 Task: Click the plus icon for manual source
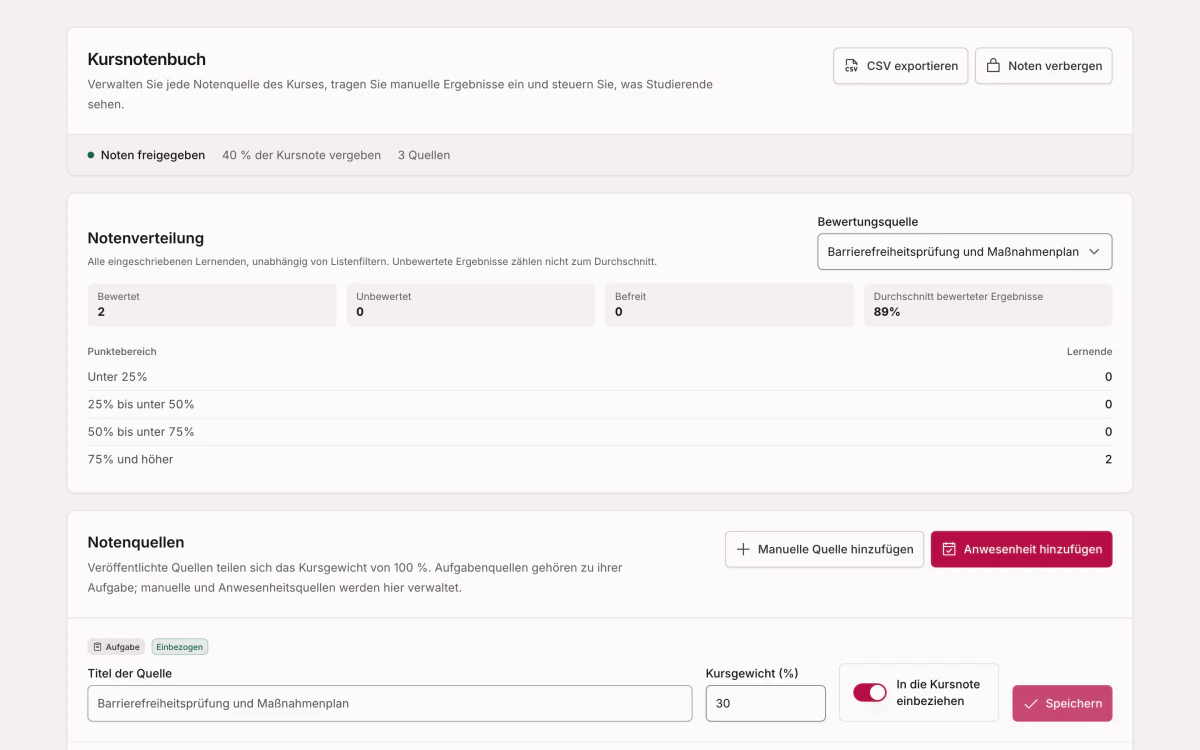[x=743, y=549]
